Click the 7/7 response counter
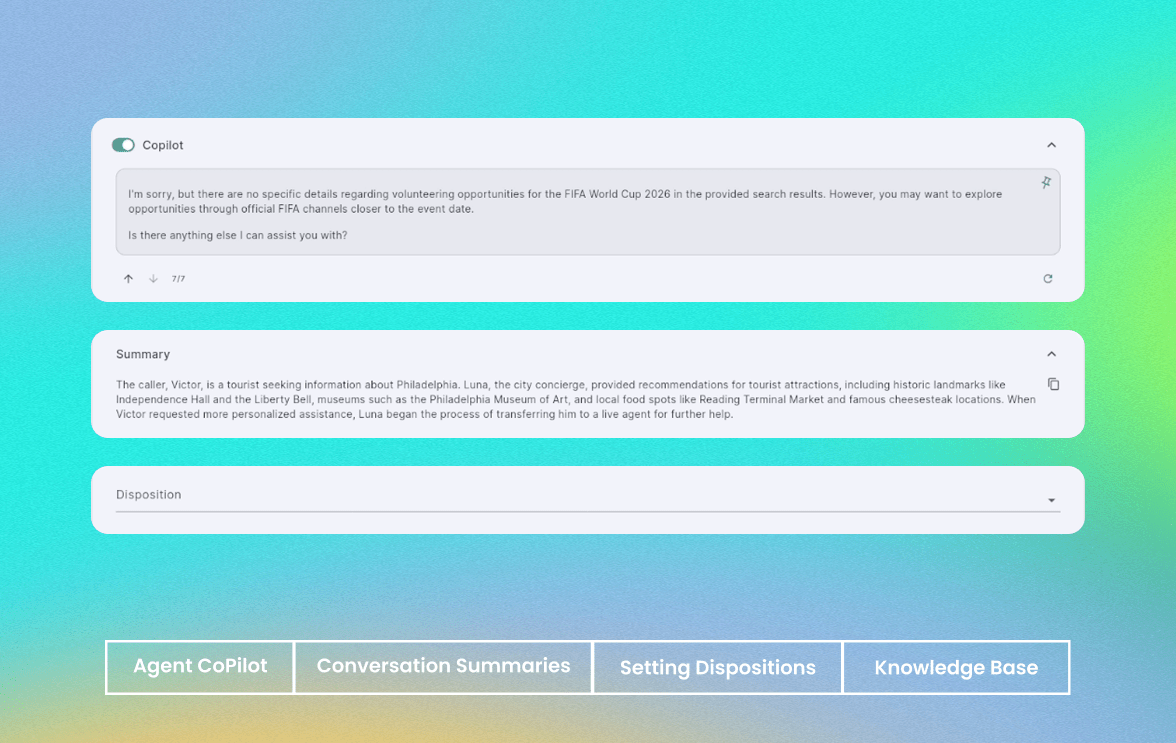Viewport: 1176px width, 743px height. point(178,279)
